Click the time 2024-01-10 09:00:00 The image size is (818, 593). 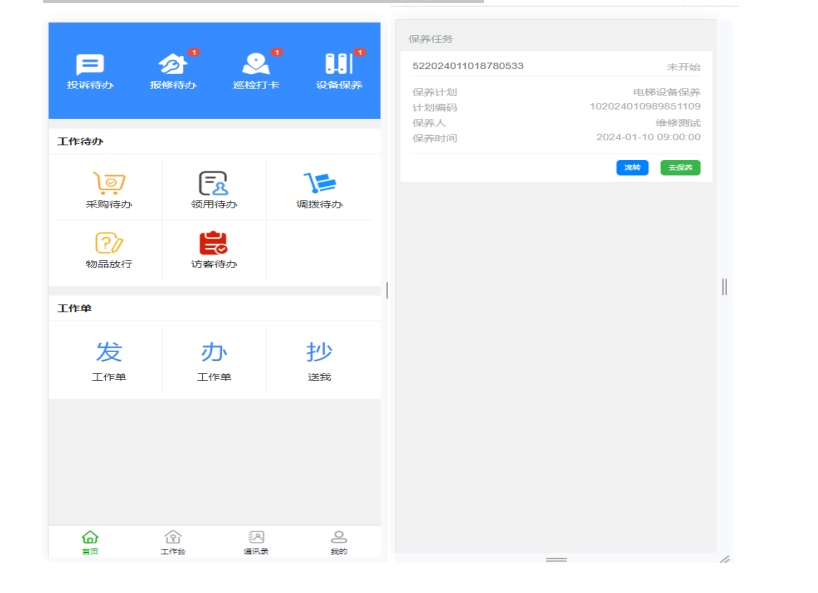click(x=648, y=137)
